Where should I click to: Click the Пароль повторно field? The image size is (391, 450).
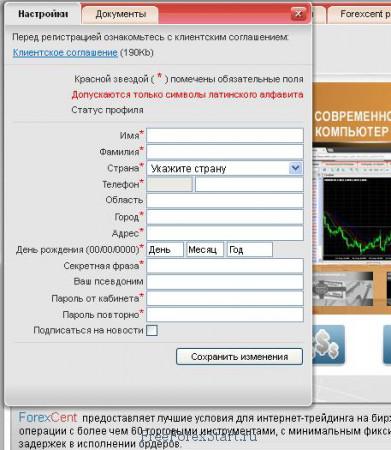[x=225, y=315]
